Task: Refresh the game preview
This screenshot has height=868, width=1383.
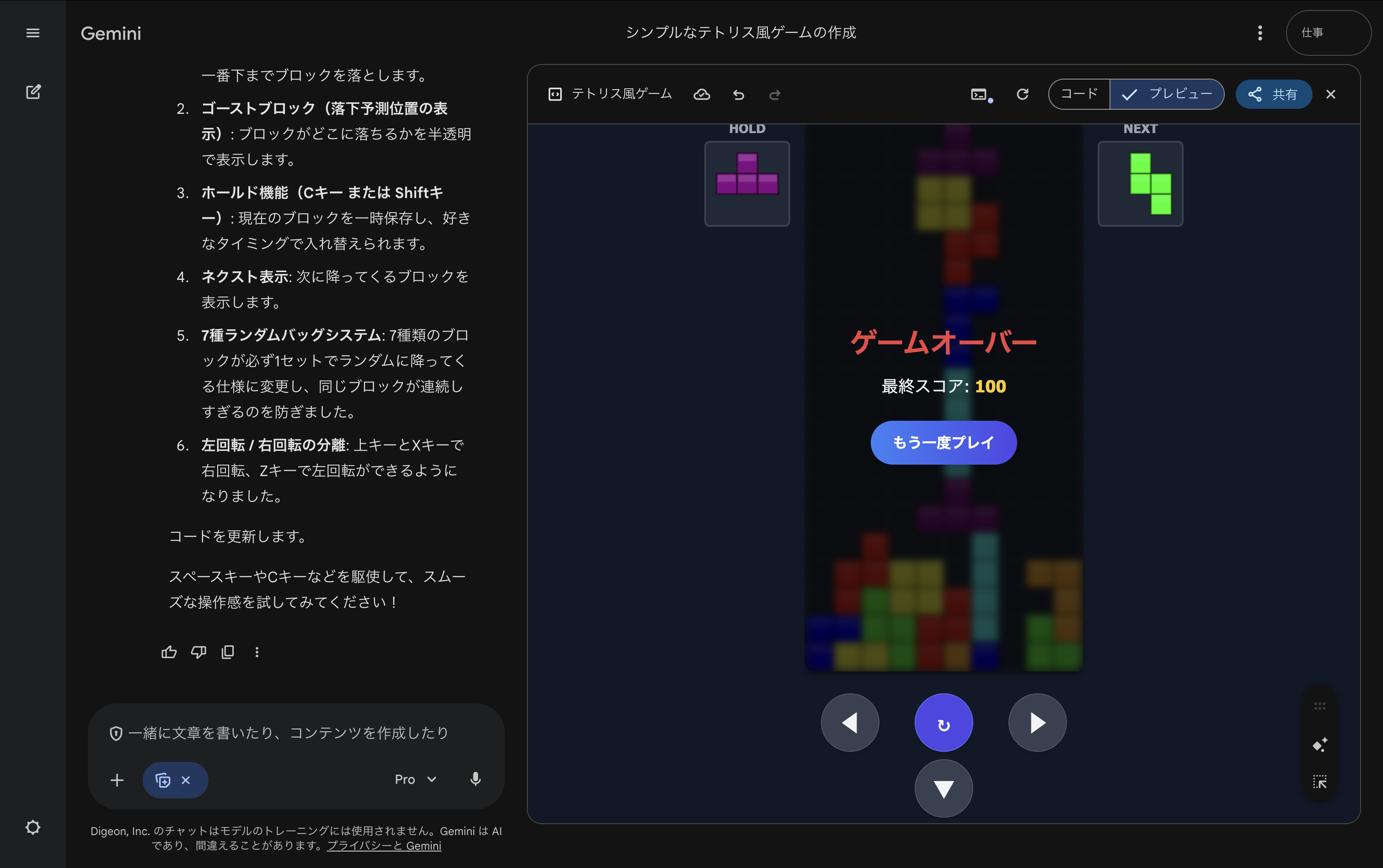Action: click(1023, 94)
